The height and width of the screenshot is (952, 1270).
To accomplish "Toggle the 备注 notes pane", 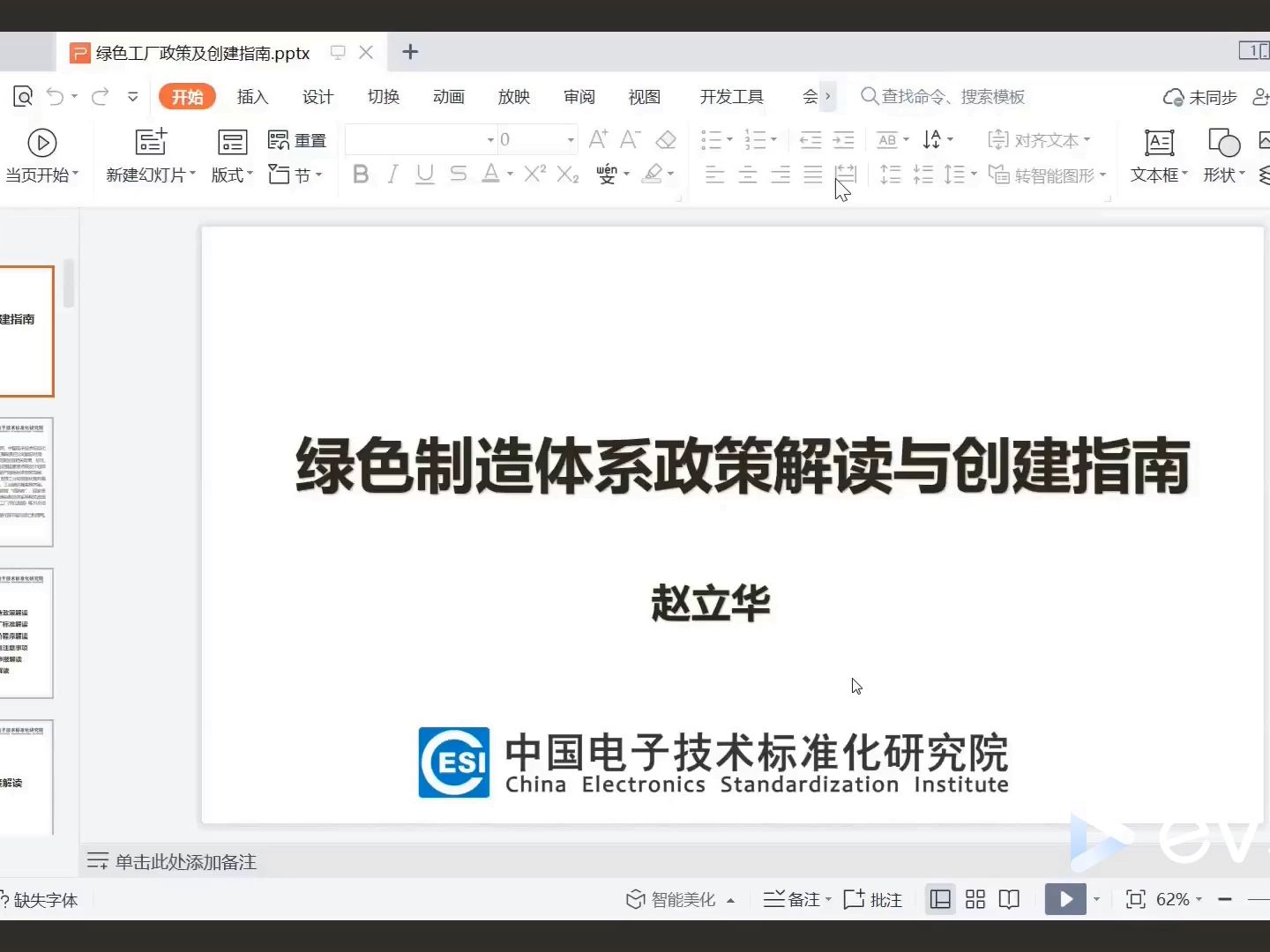I will tap(796, 899).
